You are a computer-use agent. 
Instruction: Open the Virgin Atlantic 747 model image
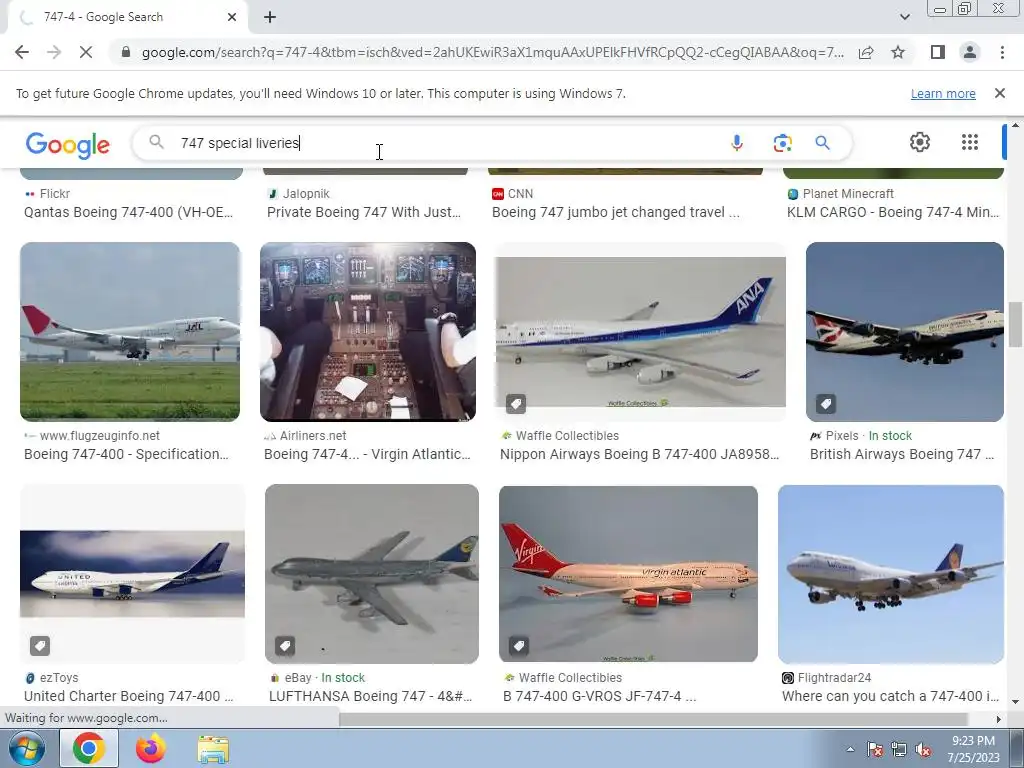(628, 574)
